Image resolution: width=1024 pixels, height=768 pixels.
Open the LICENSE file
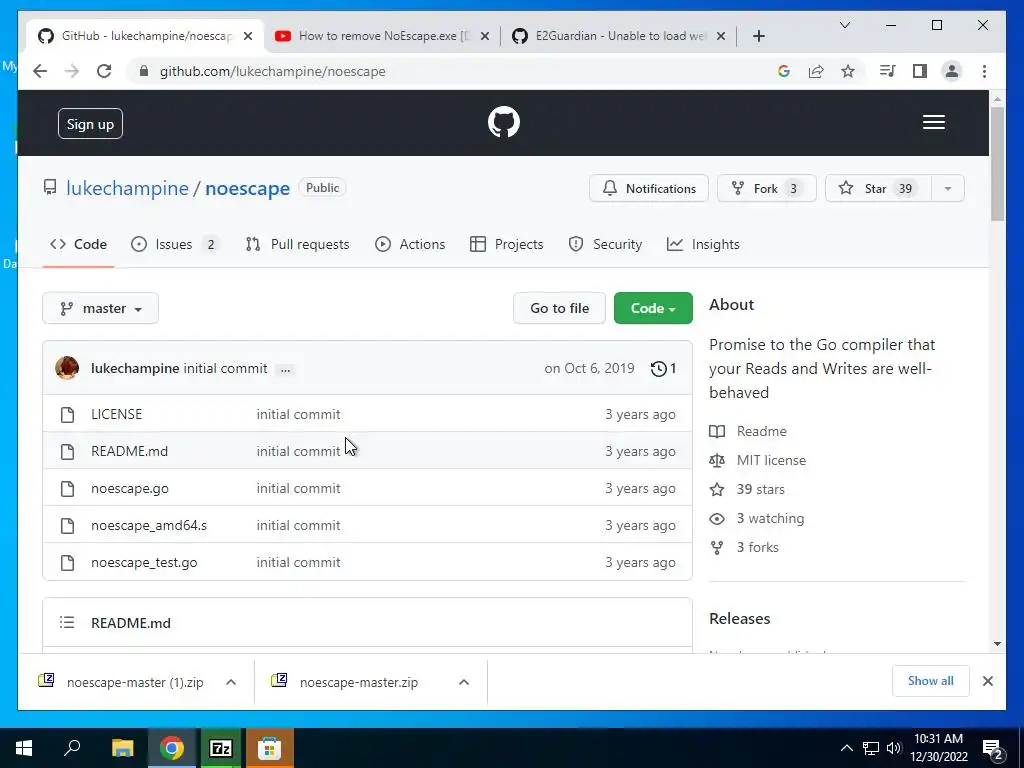coord(117,414)
